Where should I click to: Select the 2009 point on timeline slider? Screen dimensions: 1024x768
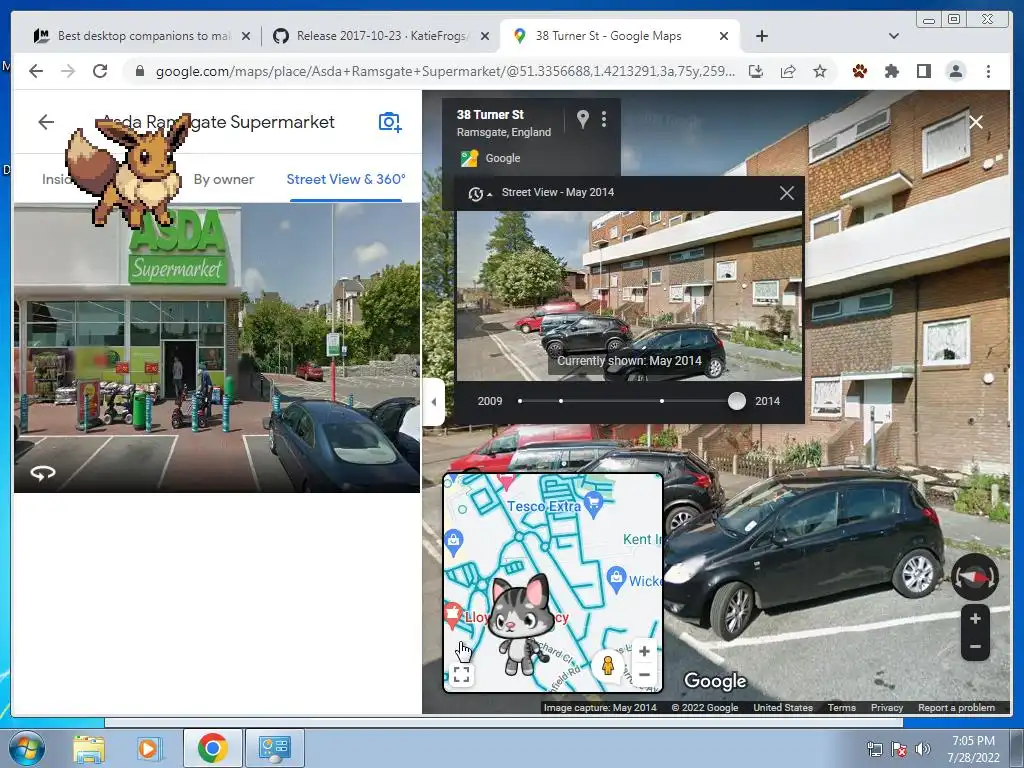tap(520, 401)
